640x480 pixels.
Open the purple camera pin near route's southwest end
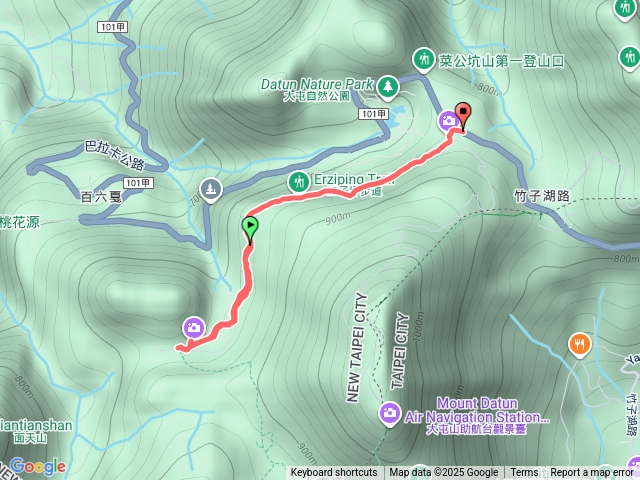tap(194, 328)
